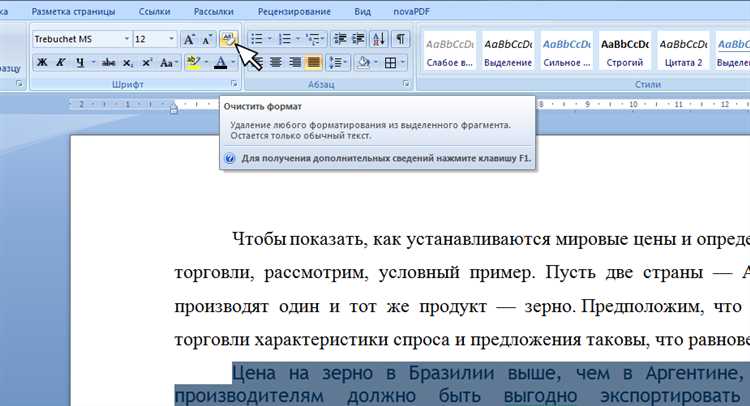Increase font size with the grow button

pyautogui.click(x=188, y=39)
